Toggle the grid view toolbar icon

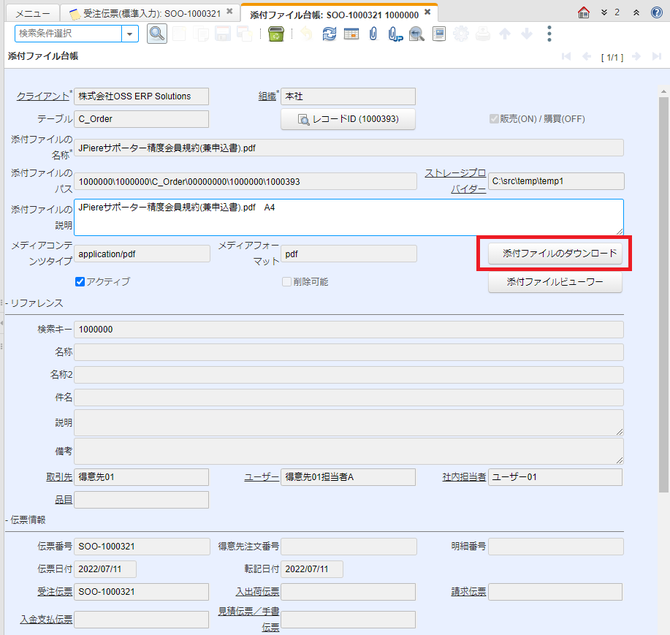tap(351, 34)
